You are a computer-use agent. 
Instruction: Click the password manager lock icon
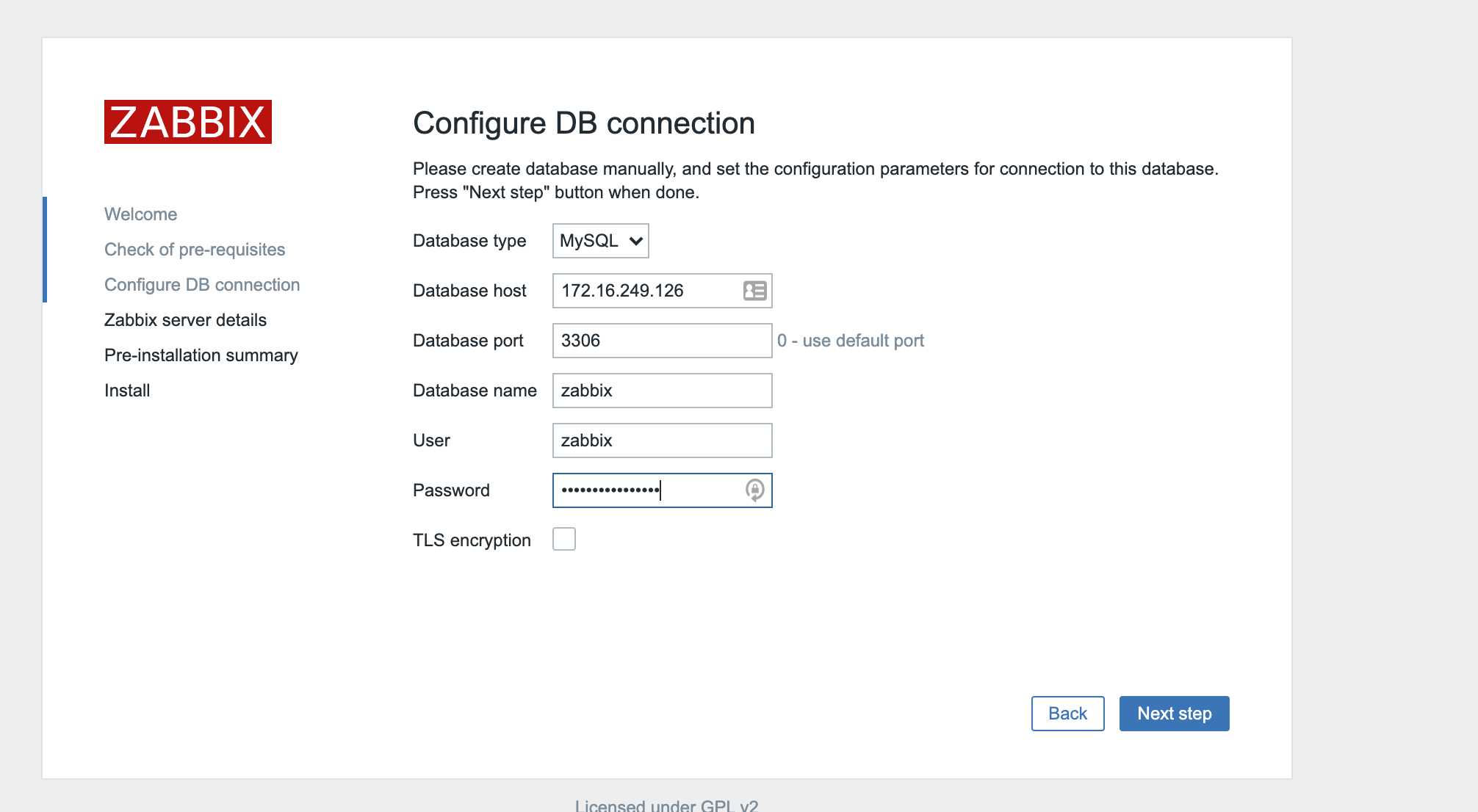click(x=754, y=490)
